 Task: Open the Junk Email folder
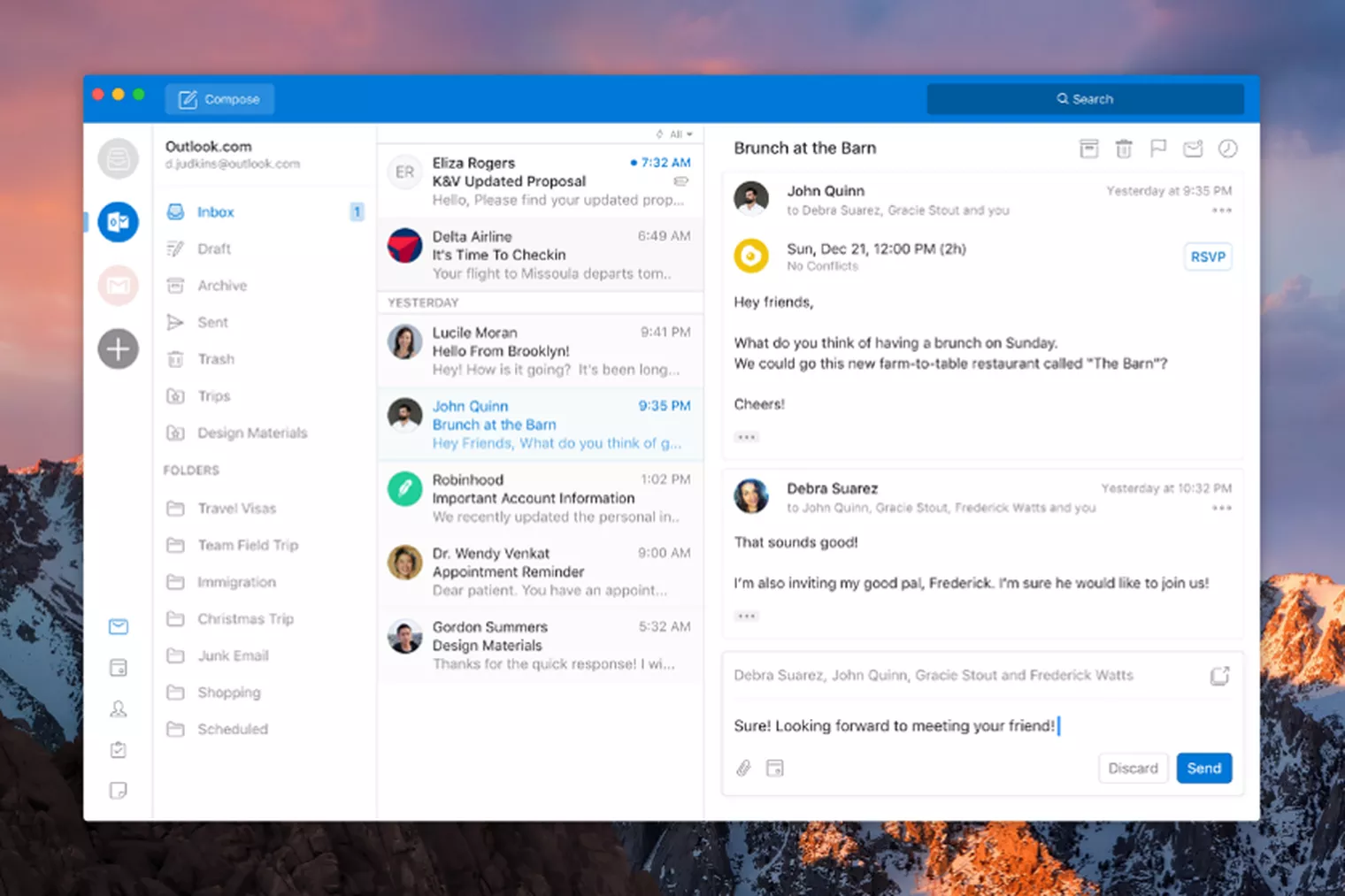[x=232, y=655]
